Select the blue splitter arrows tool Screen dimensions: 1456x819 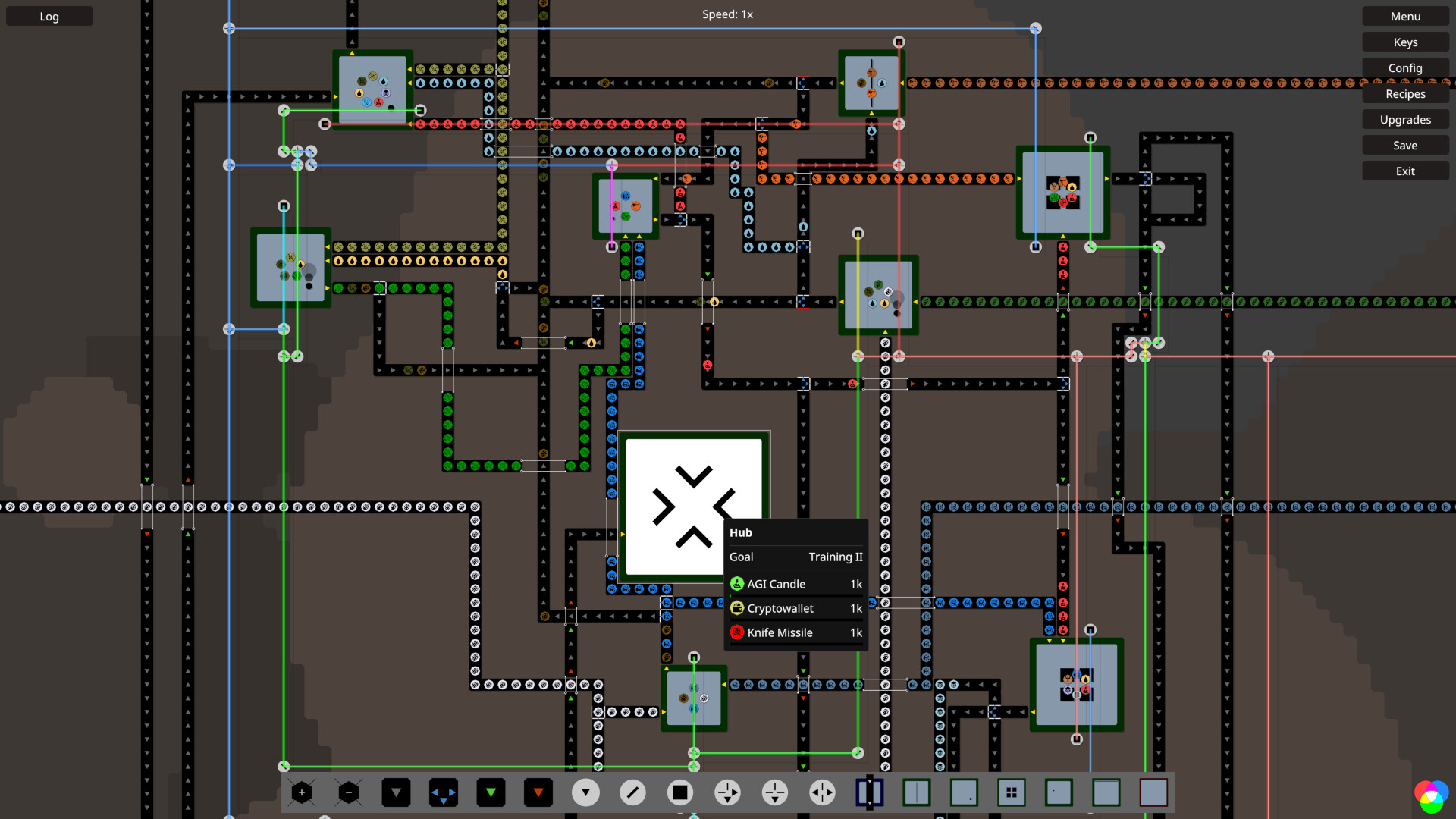coord(444,792)
